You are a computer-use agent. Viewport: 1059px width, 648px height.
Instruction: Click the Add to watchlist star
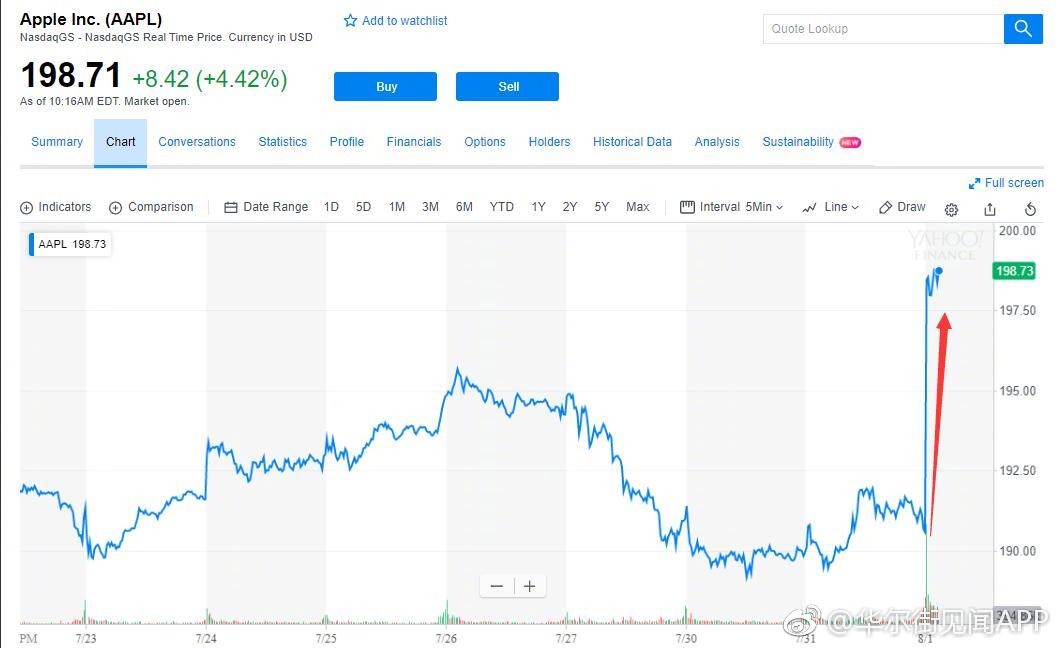click(350, 21)
